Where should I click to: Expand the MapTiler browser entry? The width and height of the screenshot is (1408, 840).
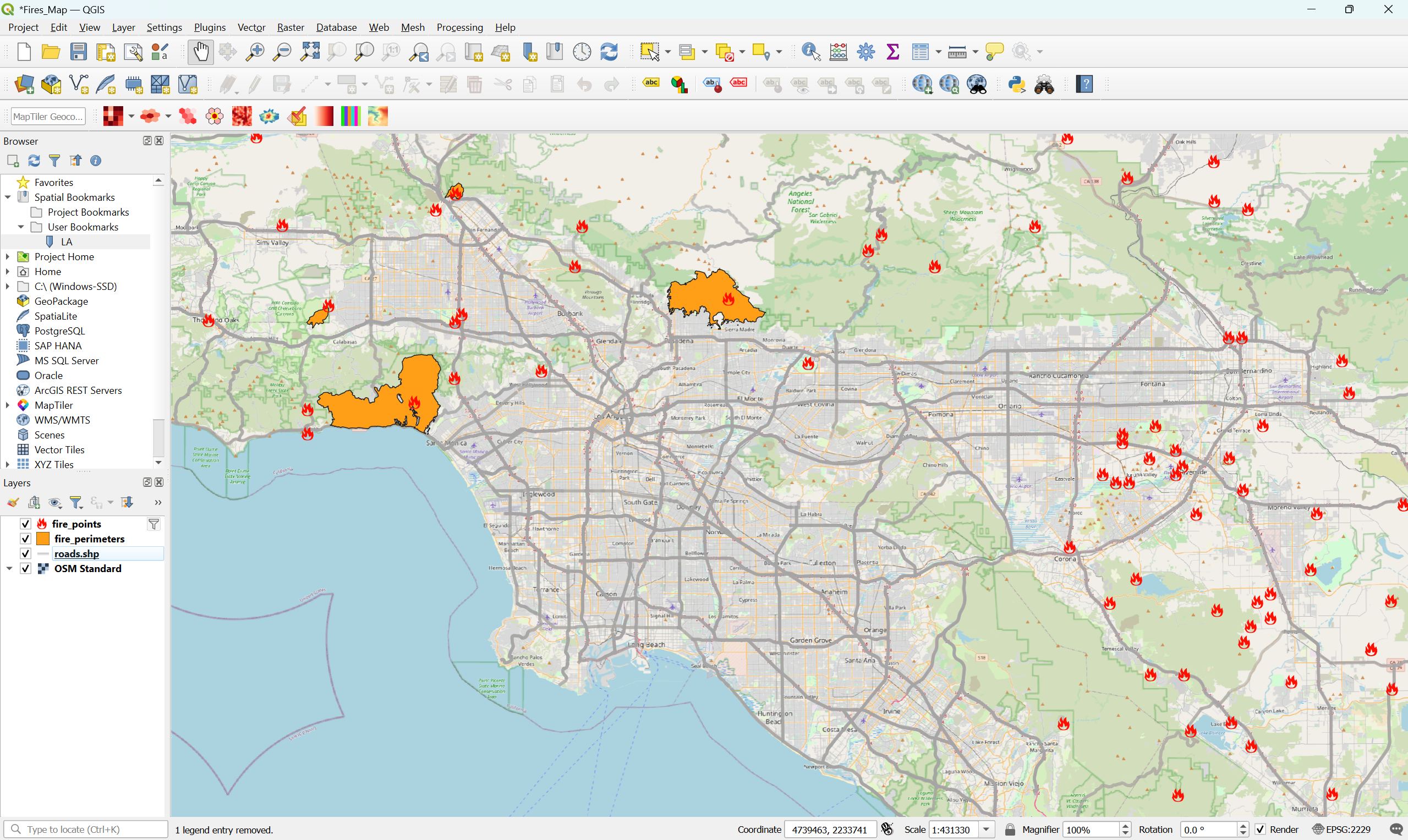coord(8,405)
